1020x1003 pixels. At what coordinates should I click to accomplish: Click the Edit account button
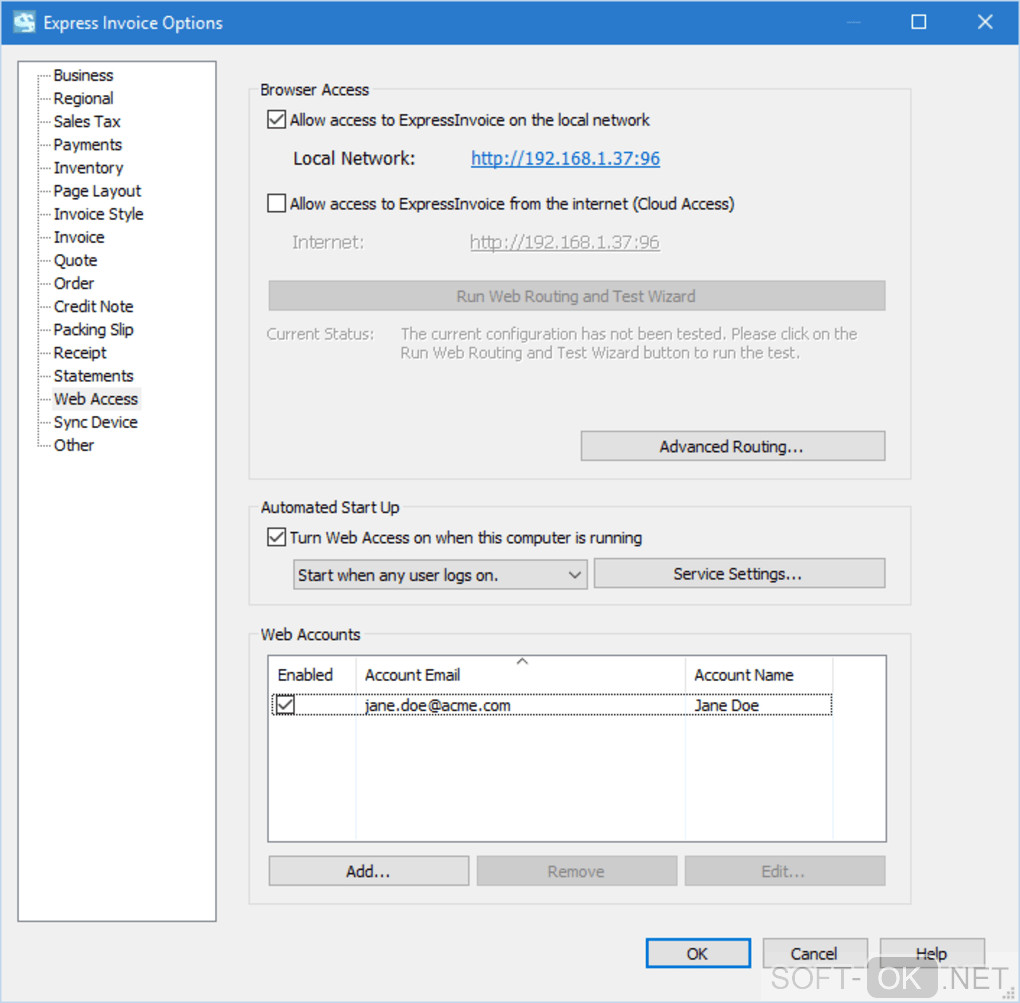pos(785,871)
